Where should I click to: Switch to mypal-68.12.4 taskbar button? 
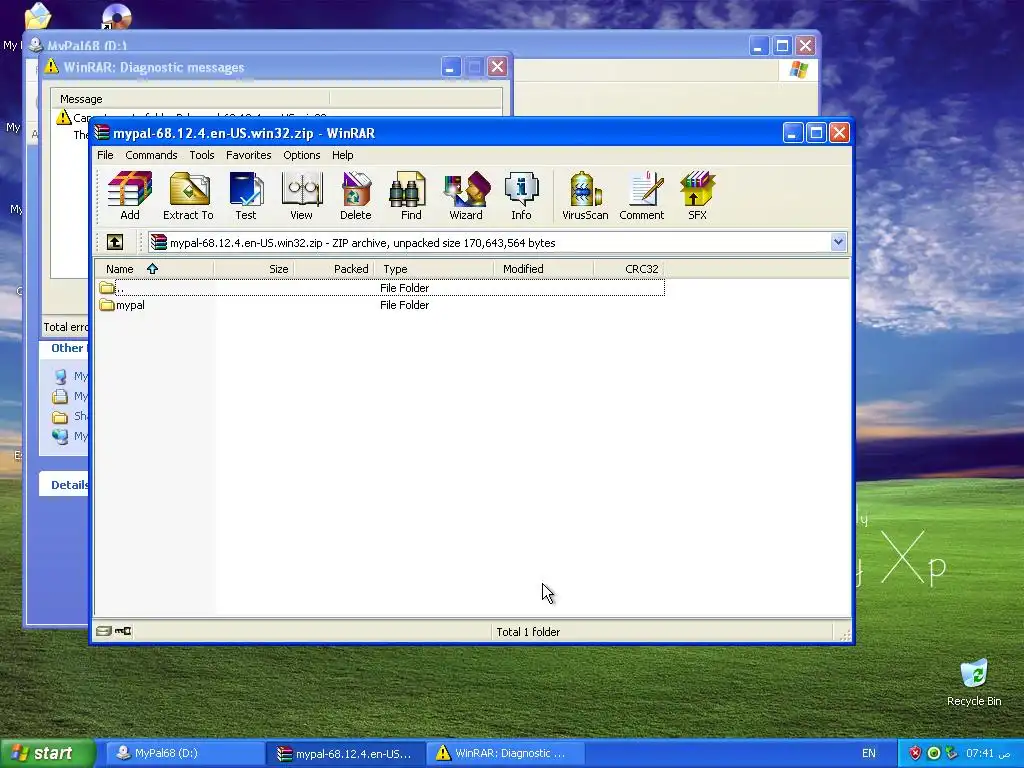click(346, 753)
